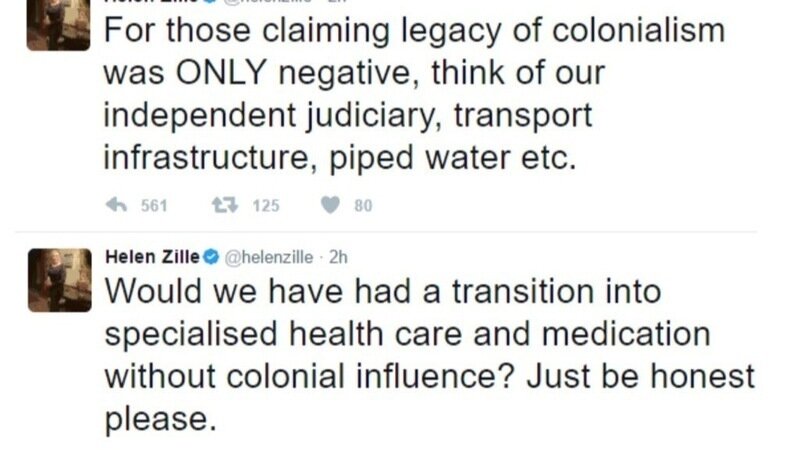Open the tweet via its 2h timestamp
Screen dimensions: 800x450
point(338,257)
